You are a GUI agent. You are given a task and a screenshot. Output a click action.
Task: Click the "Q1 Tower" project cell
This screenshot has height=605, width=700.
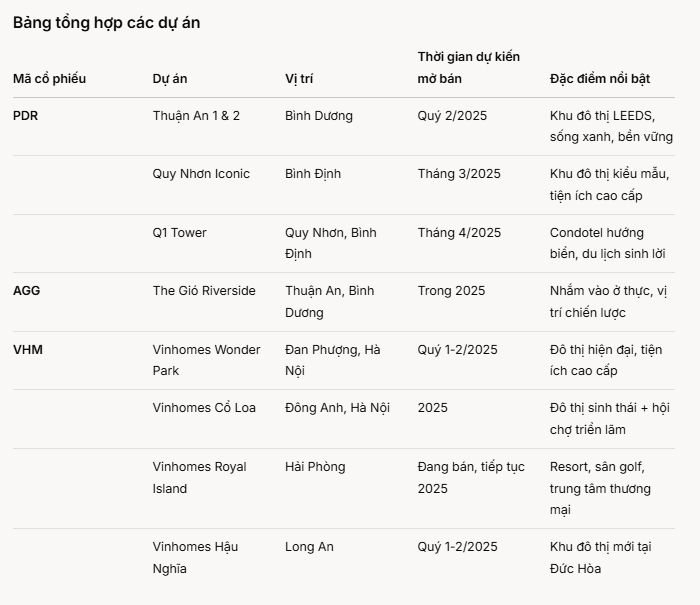[x=179, y=233]
